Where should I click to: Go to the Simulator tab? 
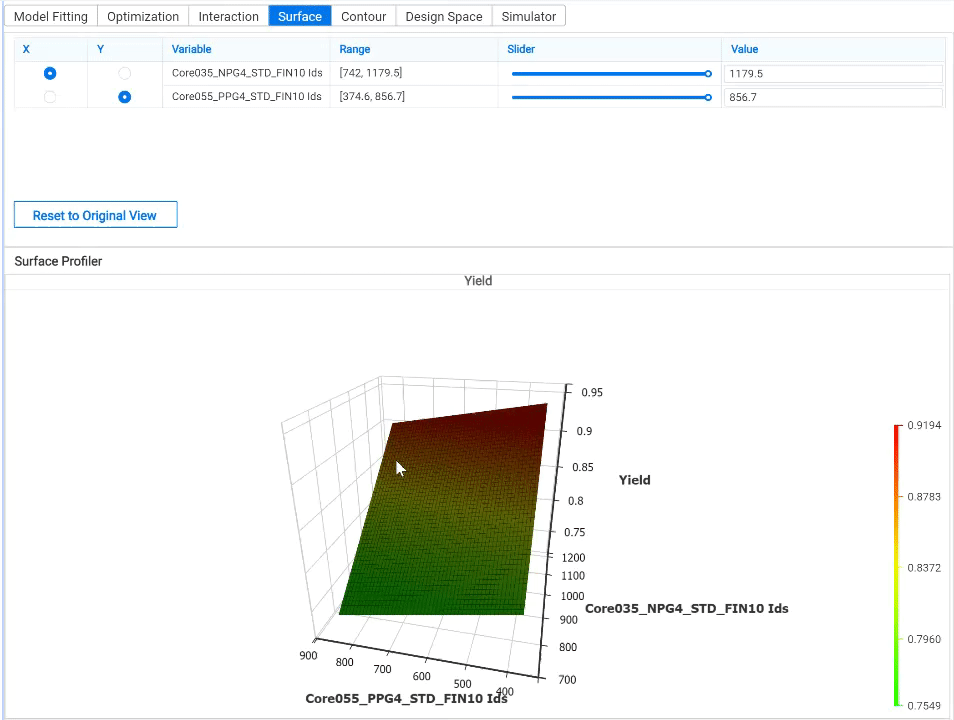pos(529,16)
